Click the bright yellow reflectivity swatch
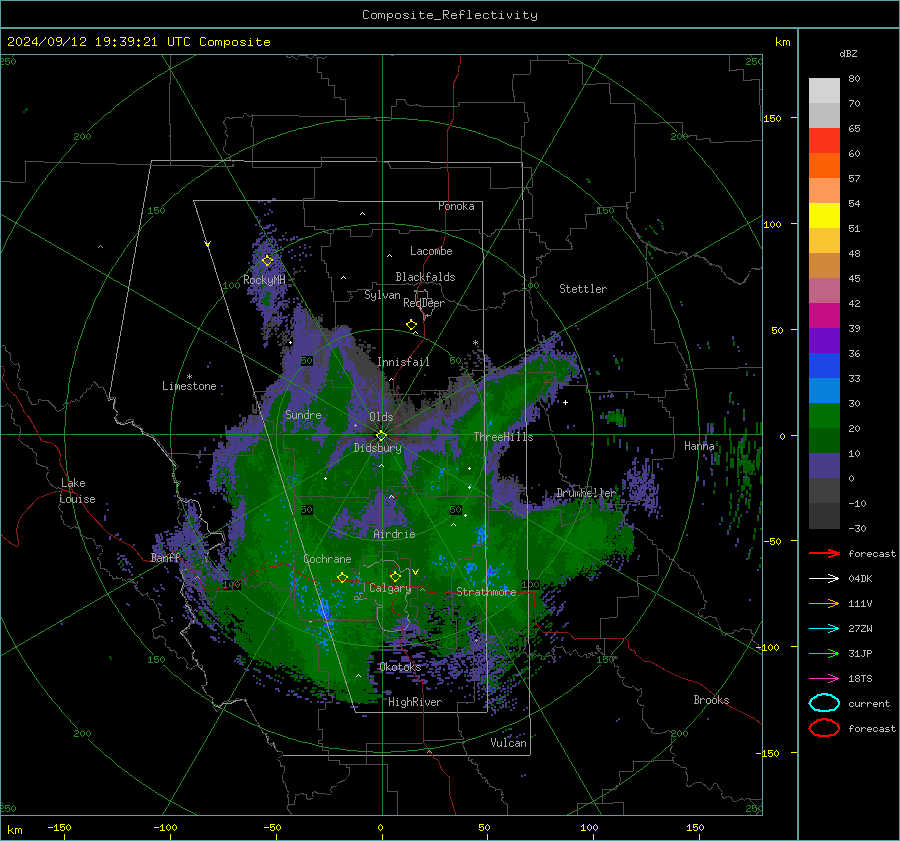 coord(824,215)
